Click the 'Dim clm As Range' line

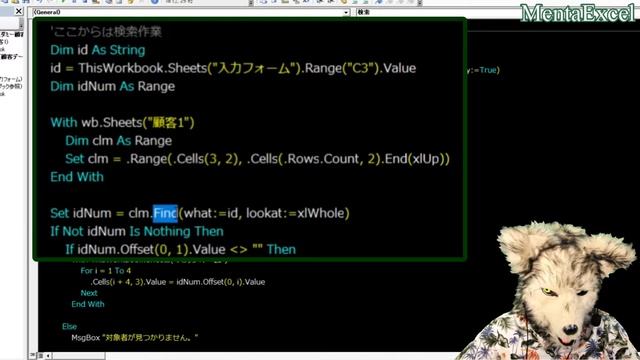tap(118, 141)
